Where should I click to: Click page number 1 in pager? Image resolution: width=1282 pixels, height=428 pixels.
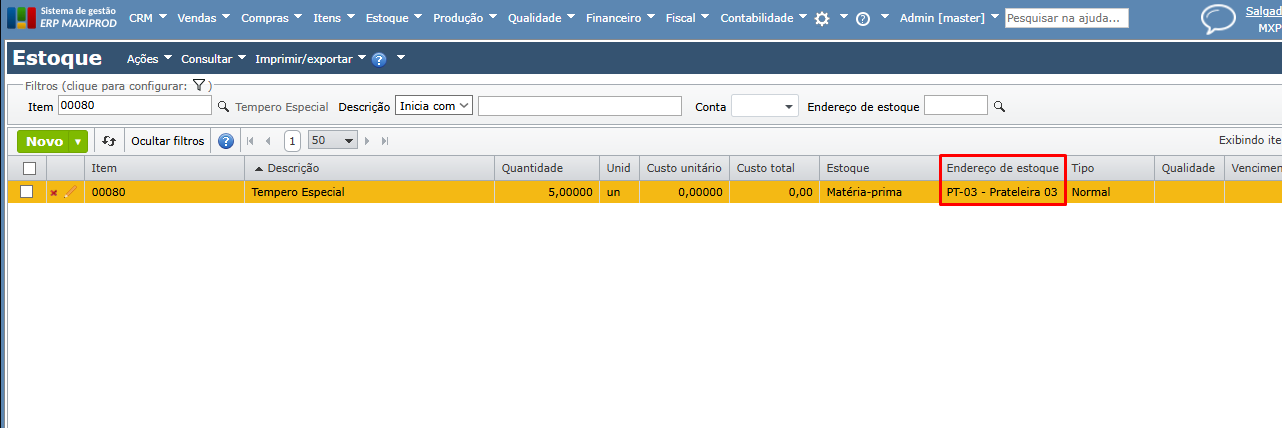(292, 141)
